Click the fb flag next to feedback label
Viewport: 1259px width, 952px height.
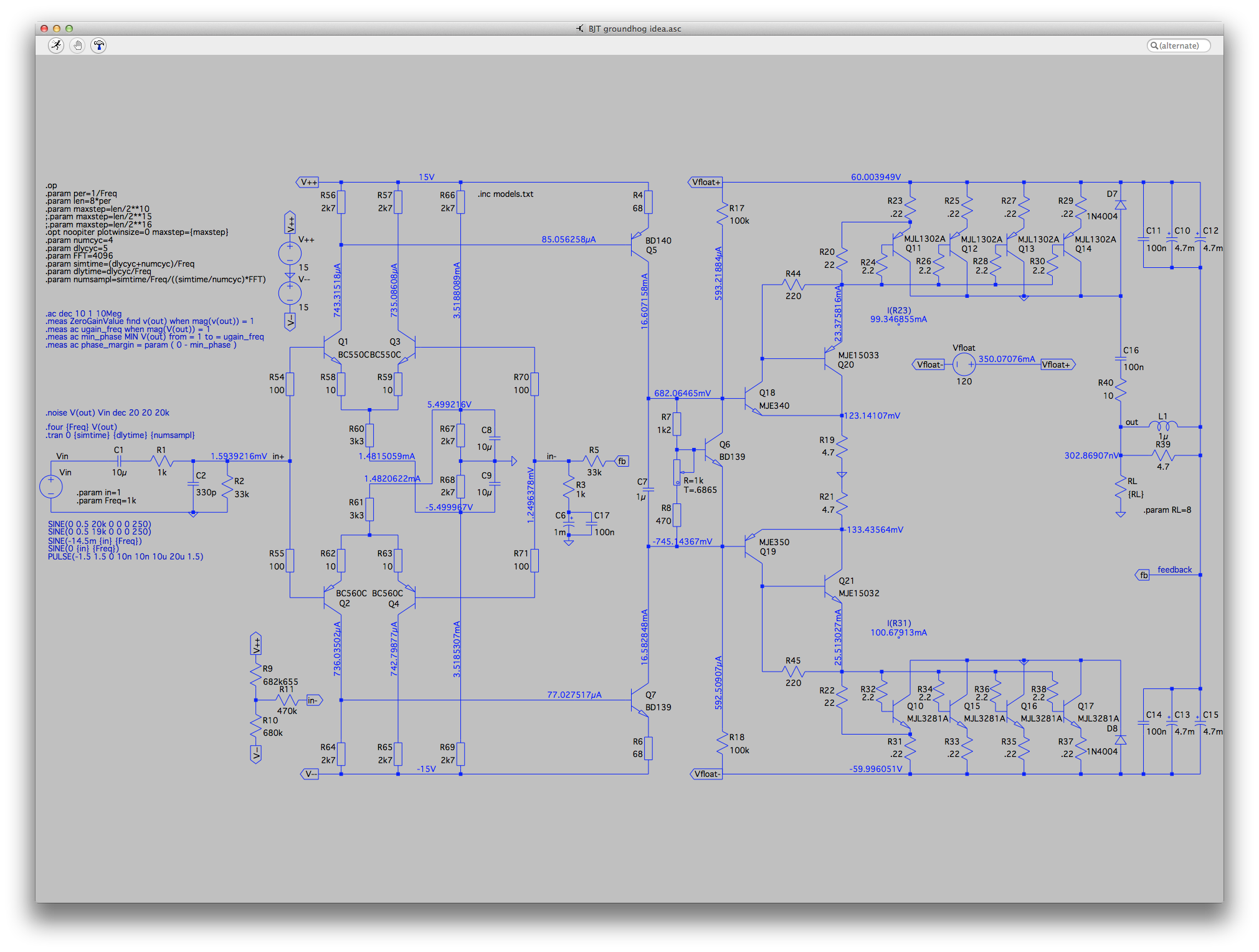click(1143, 575)
